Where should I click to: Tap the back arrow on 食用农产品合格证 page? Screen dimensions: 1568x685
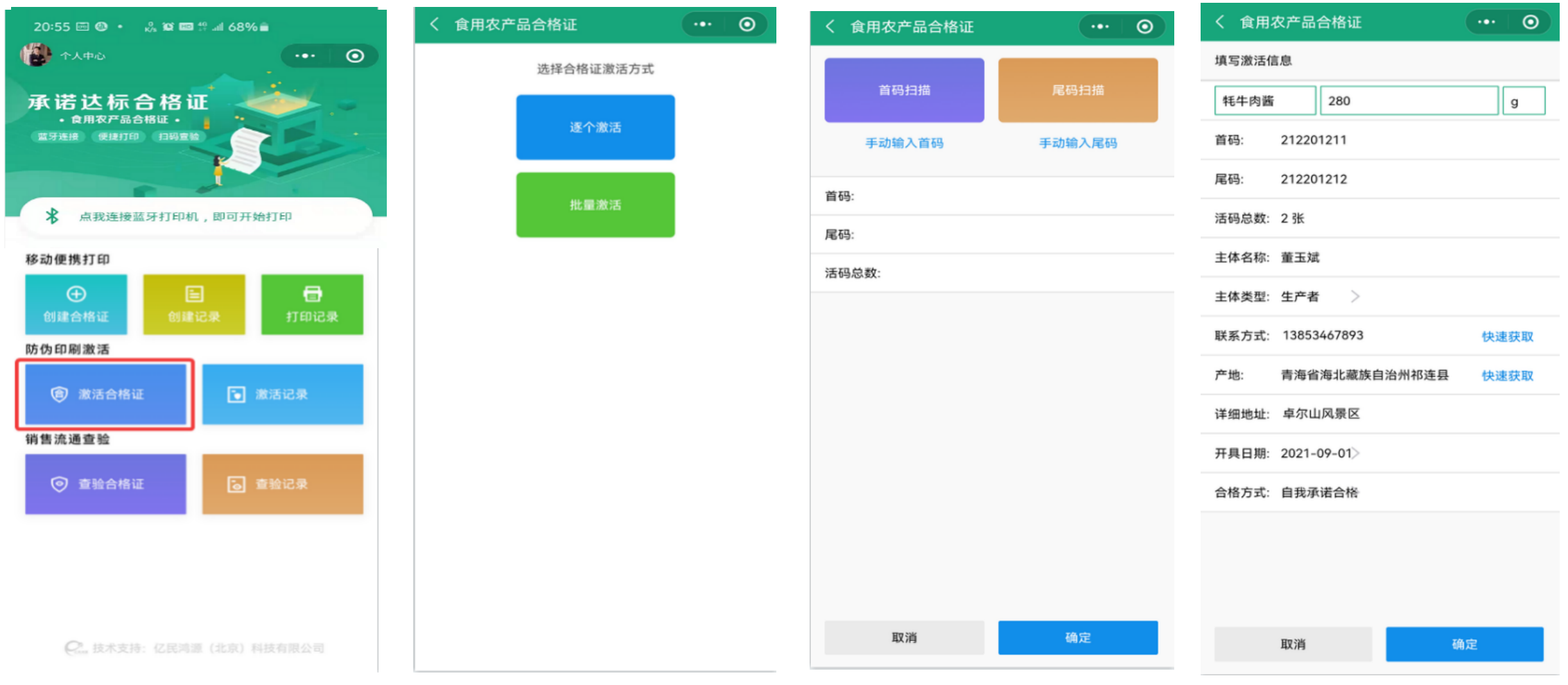[434, 24]
